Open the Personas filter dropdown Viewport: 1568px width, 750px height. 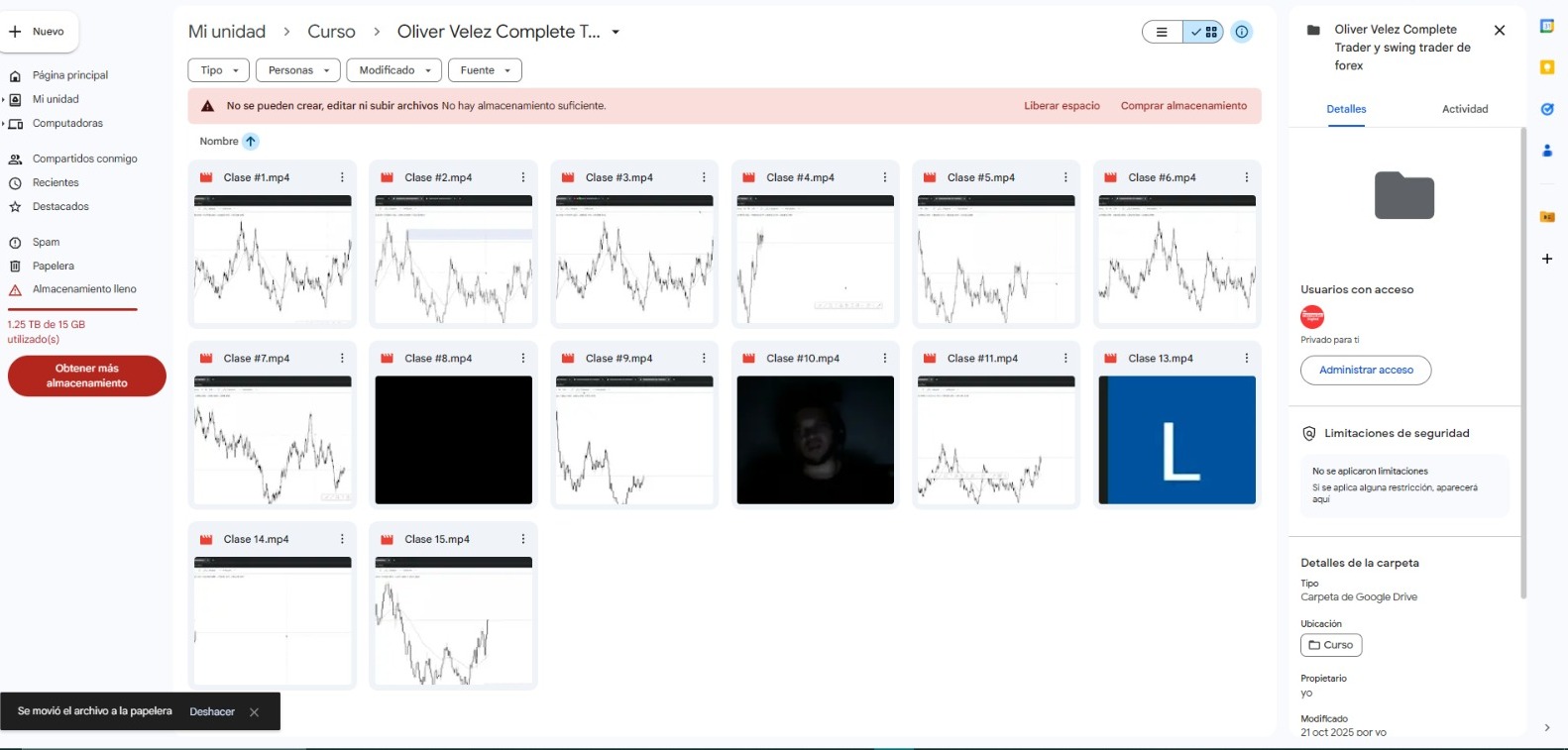(298, 70)
